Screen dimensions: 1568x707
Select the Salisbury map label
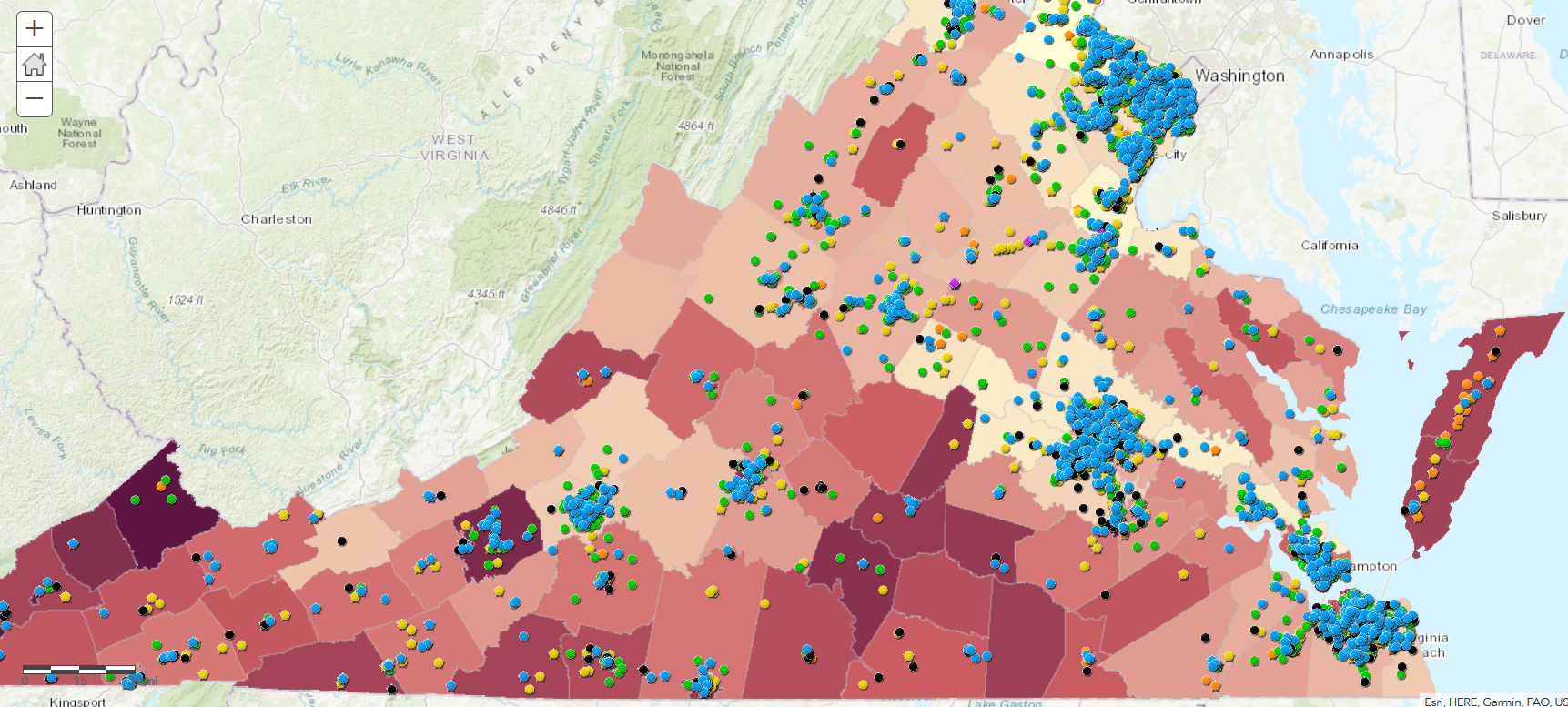click(1519, 216)
